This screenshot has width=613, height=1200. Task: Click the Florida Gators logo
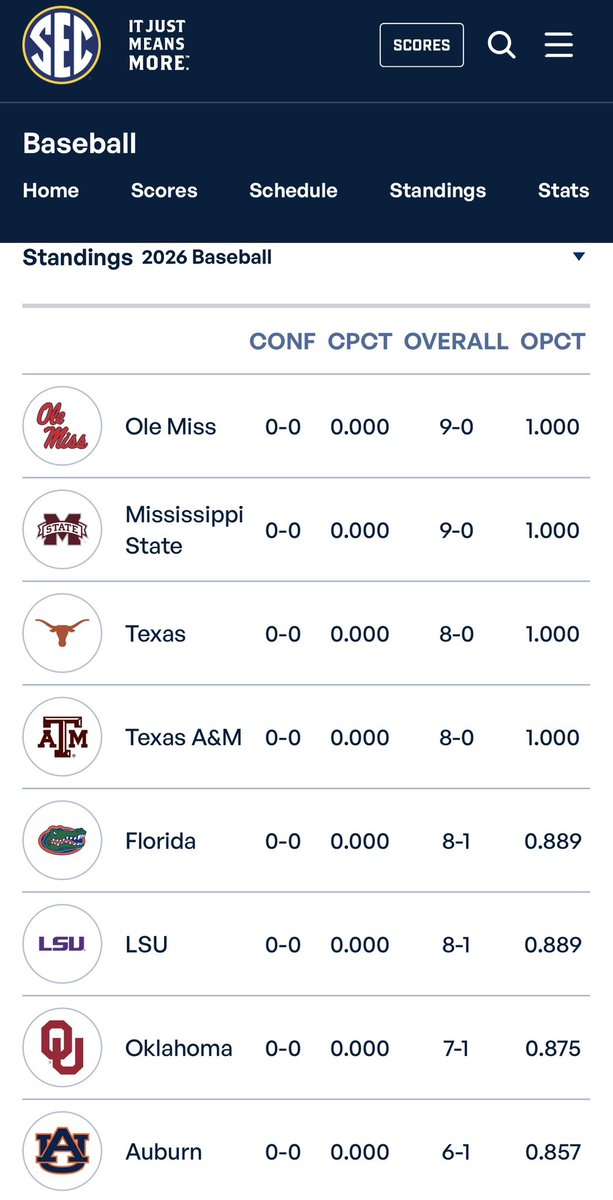coord(62,841)
